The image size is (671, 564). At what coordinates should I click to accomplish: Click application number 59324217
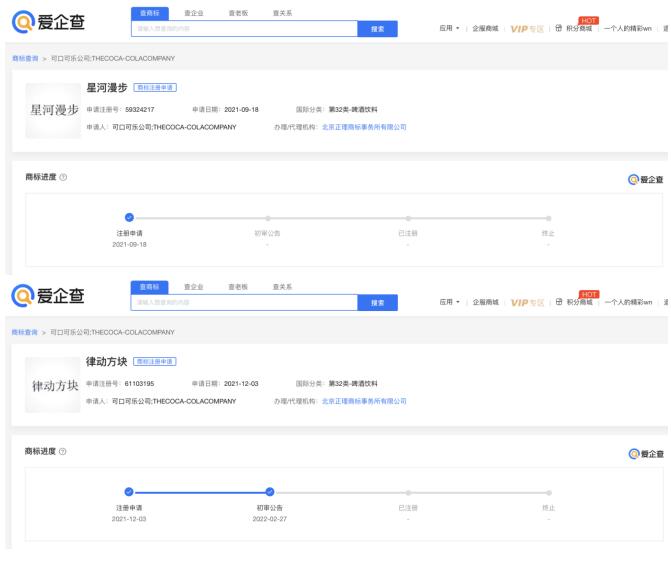coord(140,110)
